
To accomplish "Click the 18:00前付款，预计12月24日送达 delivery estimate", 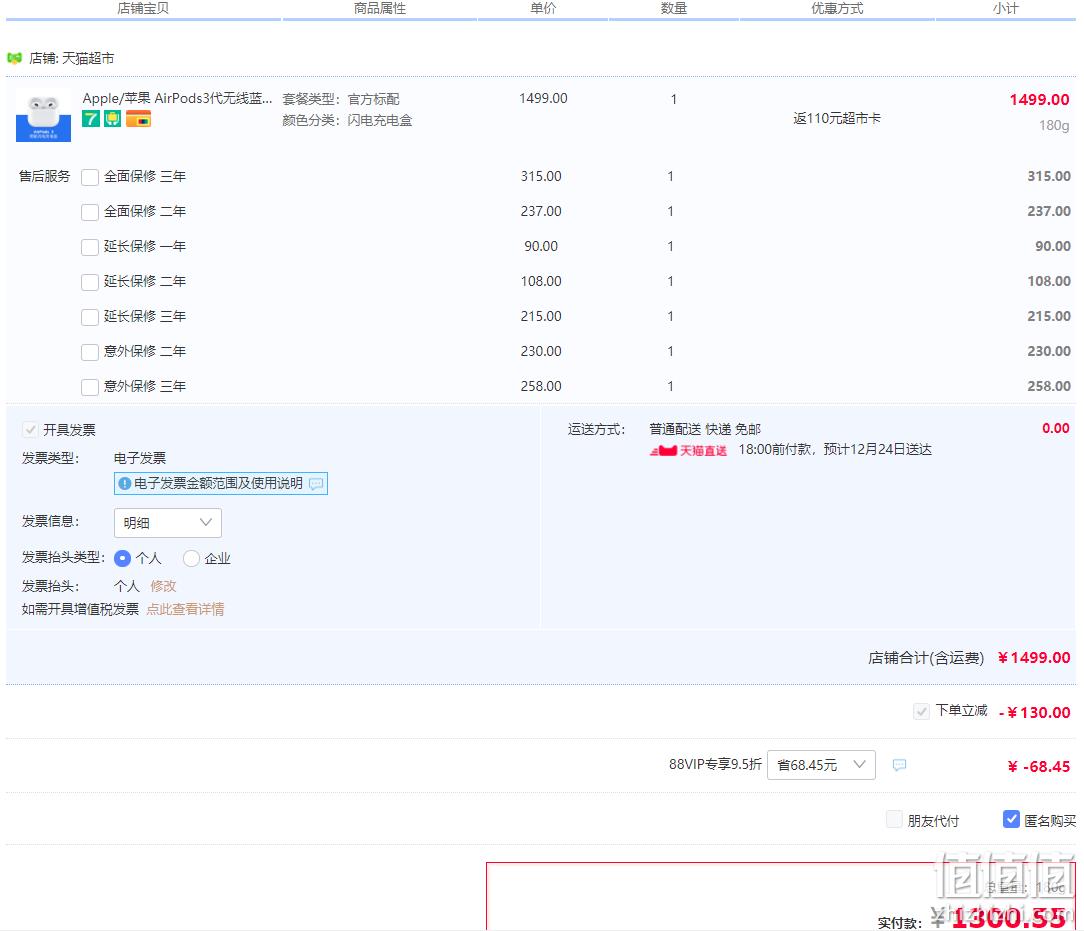I will coord(835,450).
